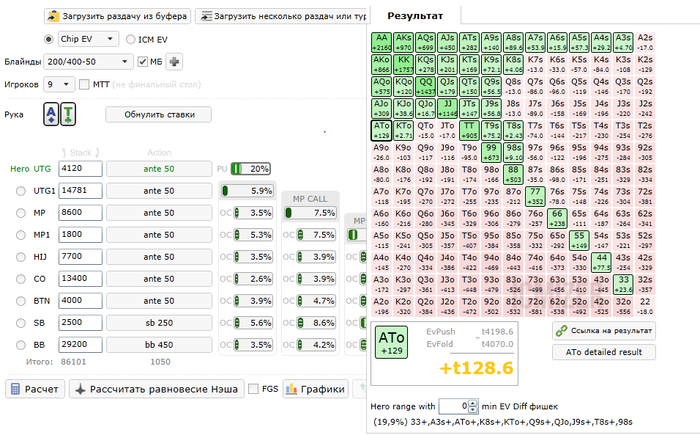Adjust UTG1 5.9% range slider
The height and width of the screenshot is (435, 700).
pos(247,191)
